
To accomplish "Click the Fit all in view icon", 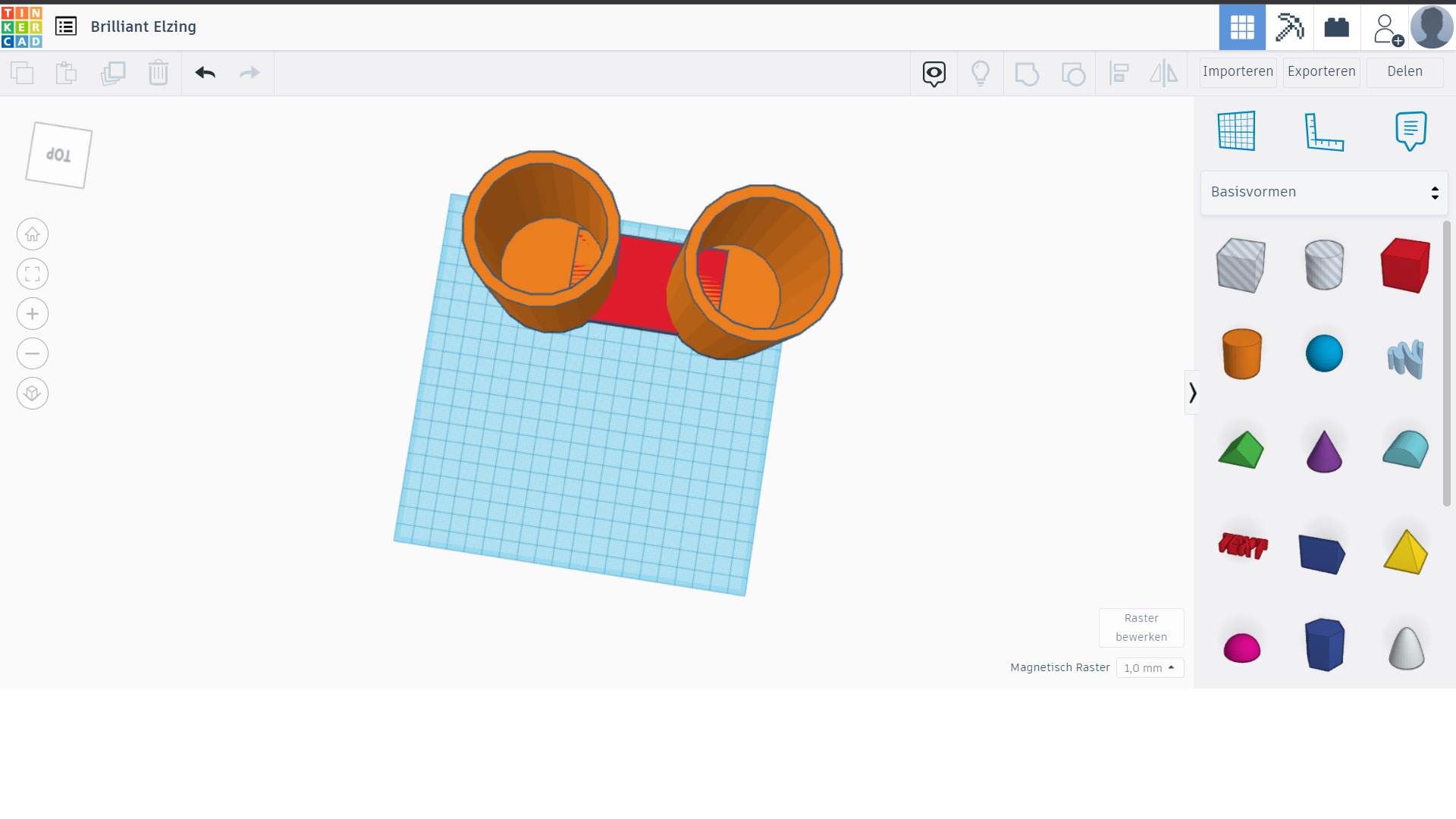I will tap(33, 274).
